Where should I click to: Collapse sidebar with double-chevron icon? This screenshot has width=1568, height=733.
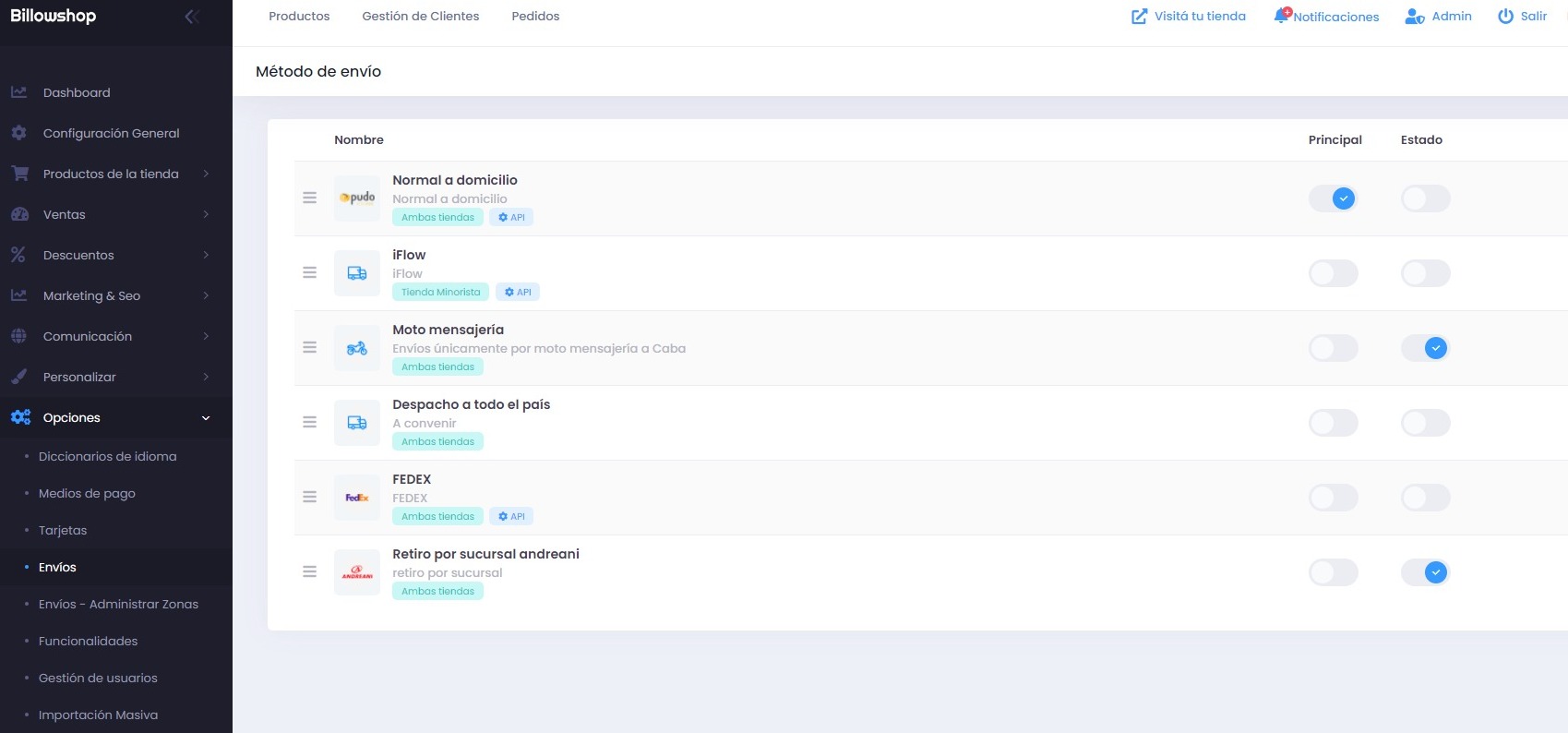tap(192, 17)
